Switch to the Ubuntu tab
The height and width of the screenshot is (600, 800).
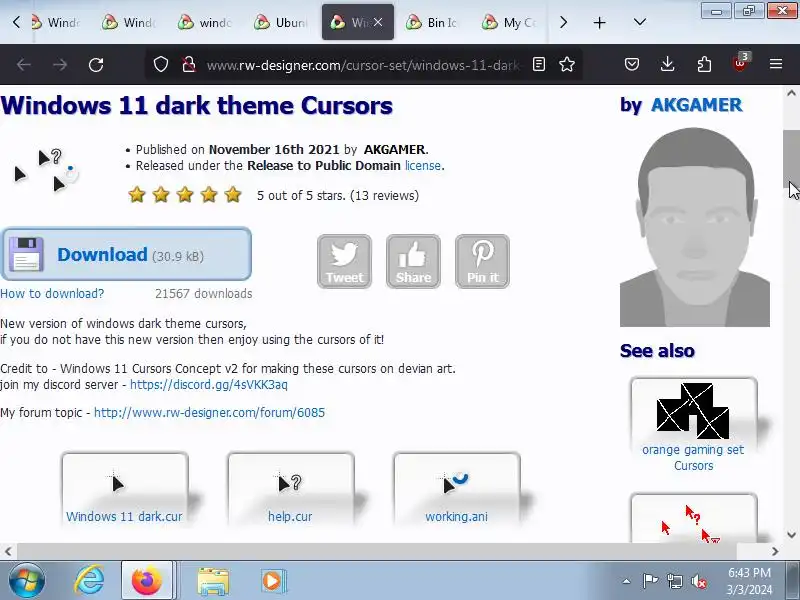283,22
